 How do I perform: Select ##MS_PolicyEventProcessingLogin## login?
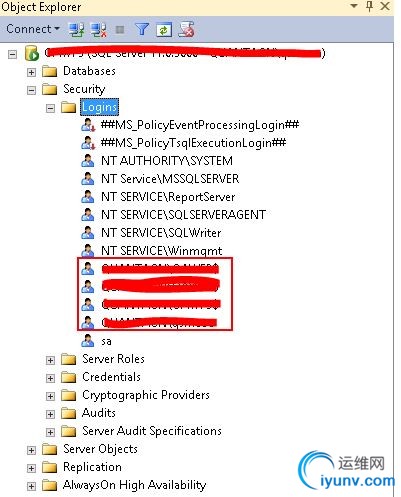(200, 125)
